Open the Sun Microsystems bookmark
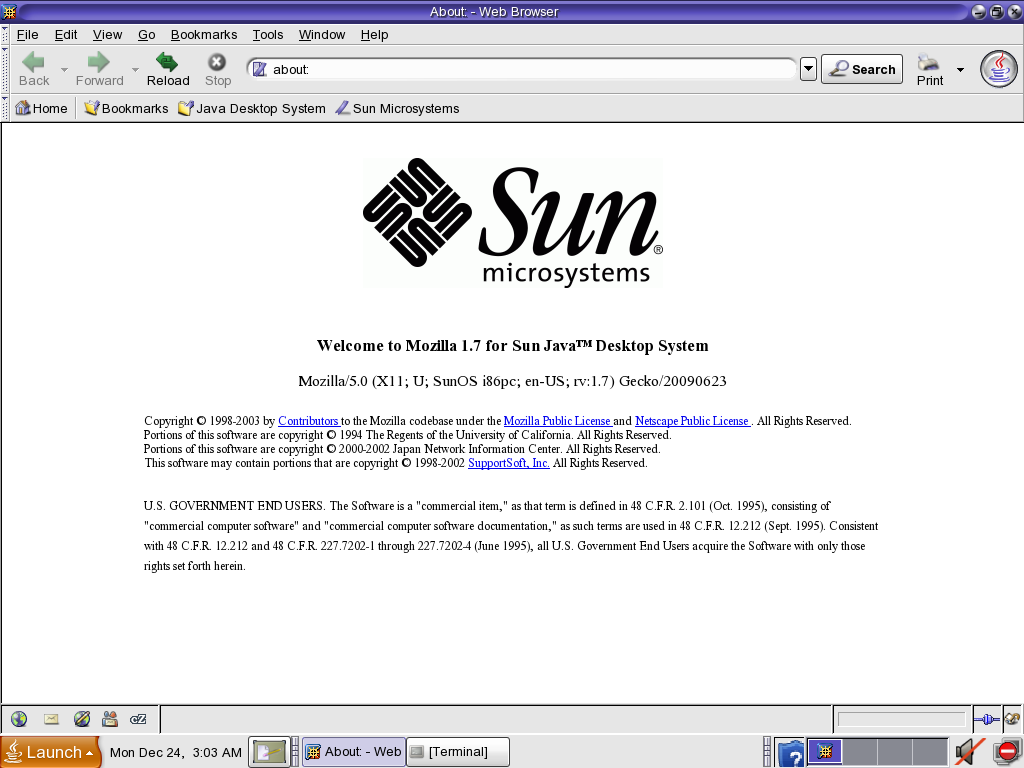The height and width of the screenshot is (768, 1024). [x=397, y=108]
